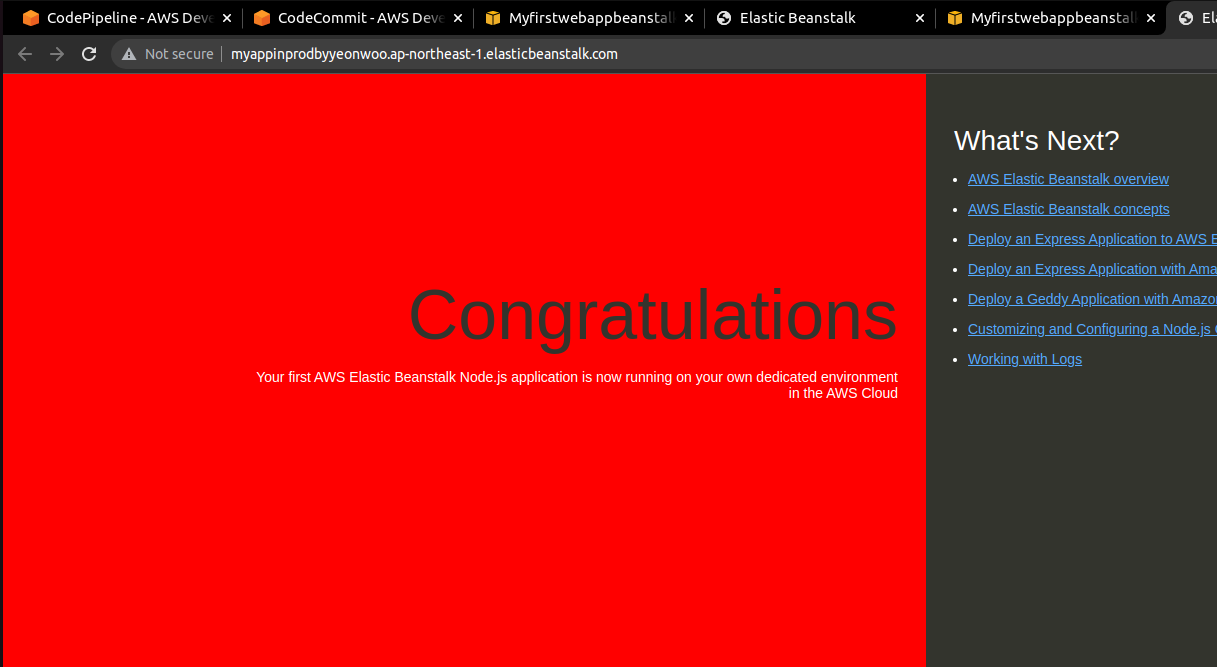Close the CodePipeline tab

[226, 18]
